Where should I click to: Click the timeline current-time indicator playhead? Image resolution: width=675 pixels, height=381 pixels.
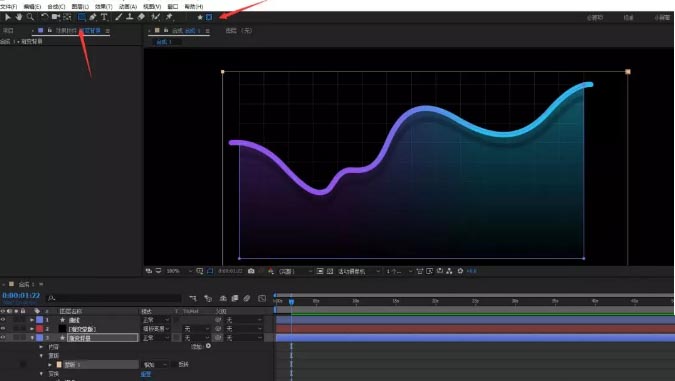point(291,302)
